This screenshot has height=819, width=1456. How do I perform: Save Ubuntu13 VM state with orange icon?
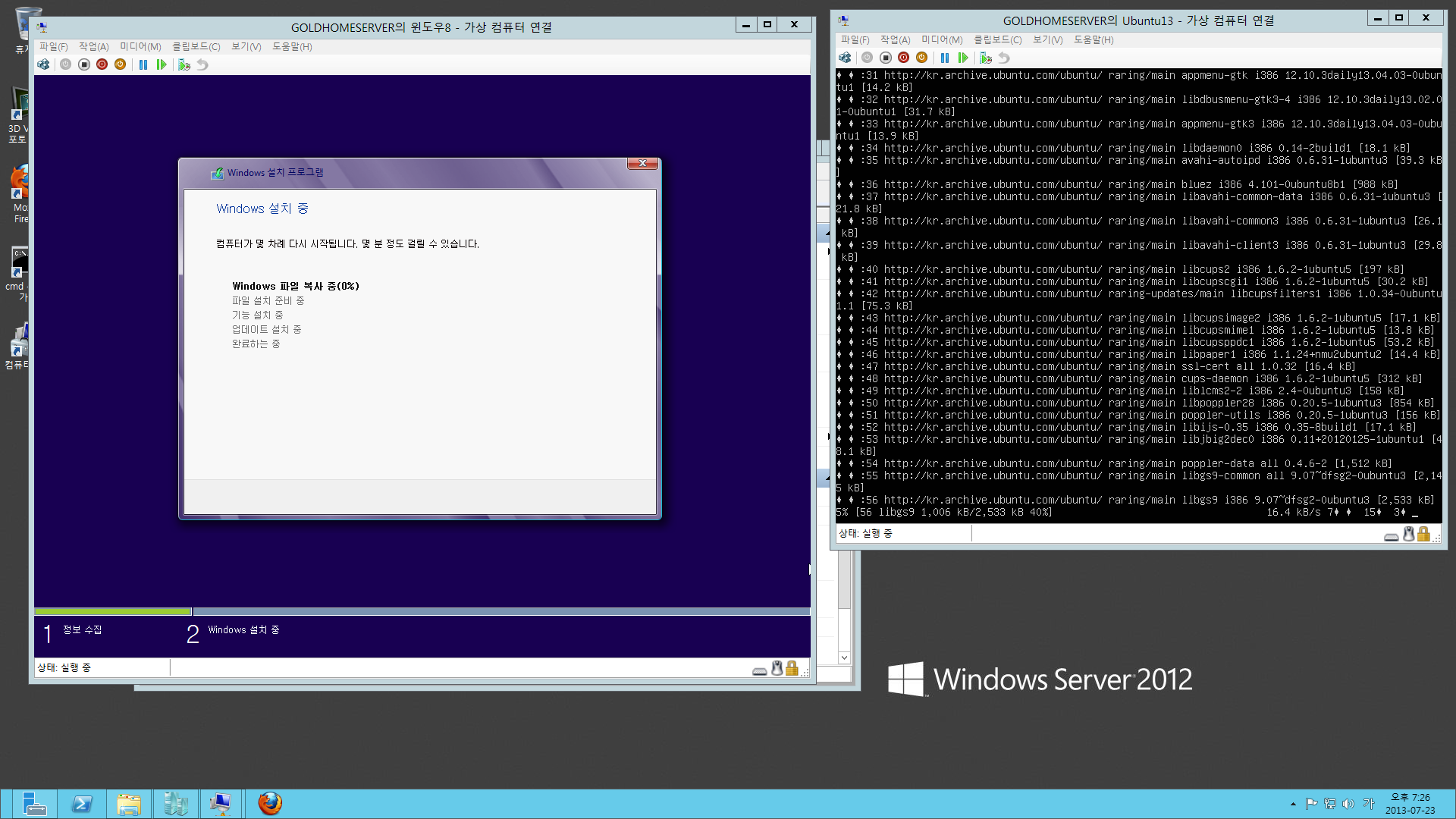pos(922,58)
